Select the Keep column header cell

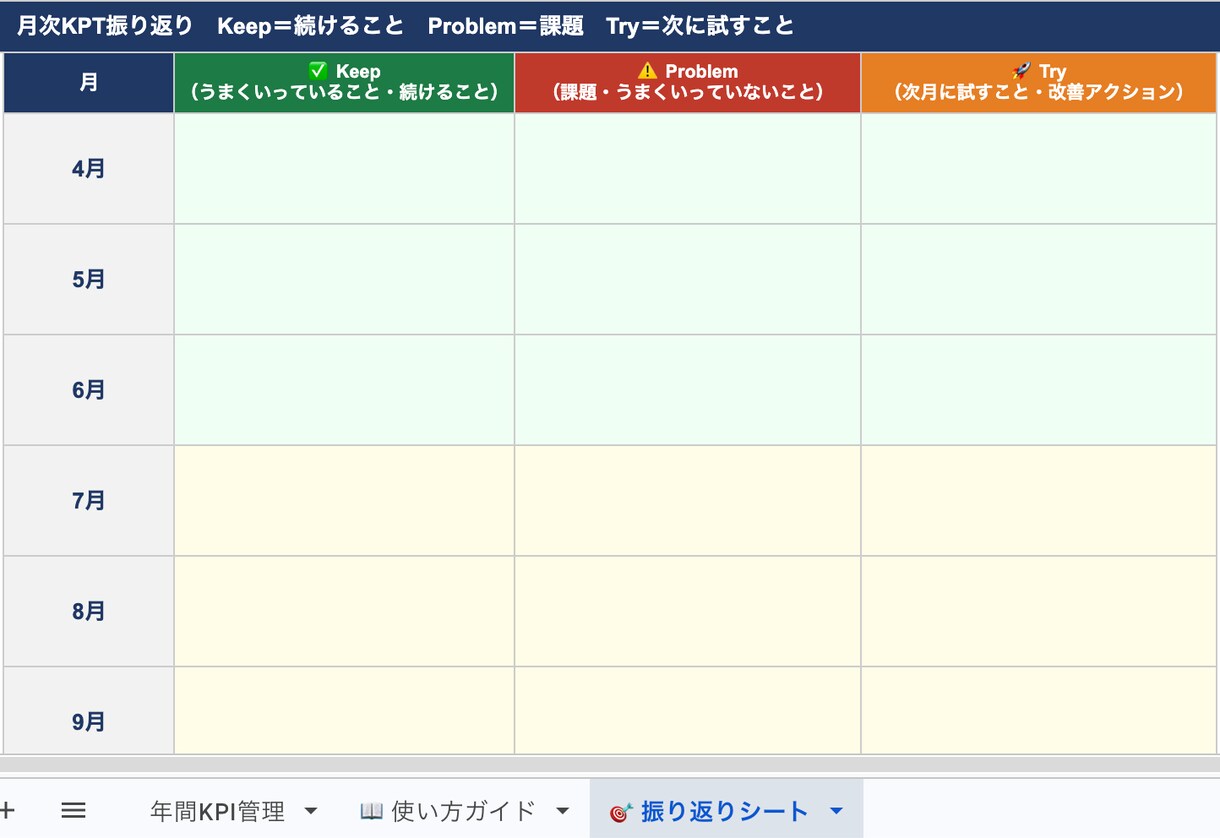pyautogui.click(x=344, y=83)
